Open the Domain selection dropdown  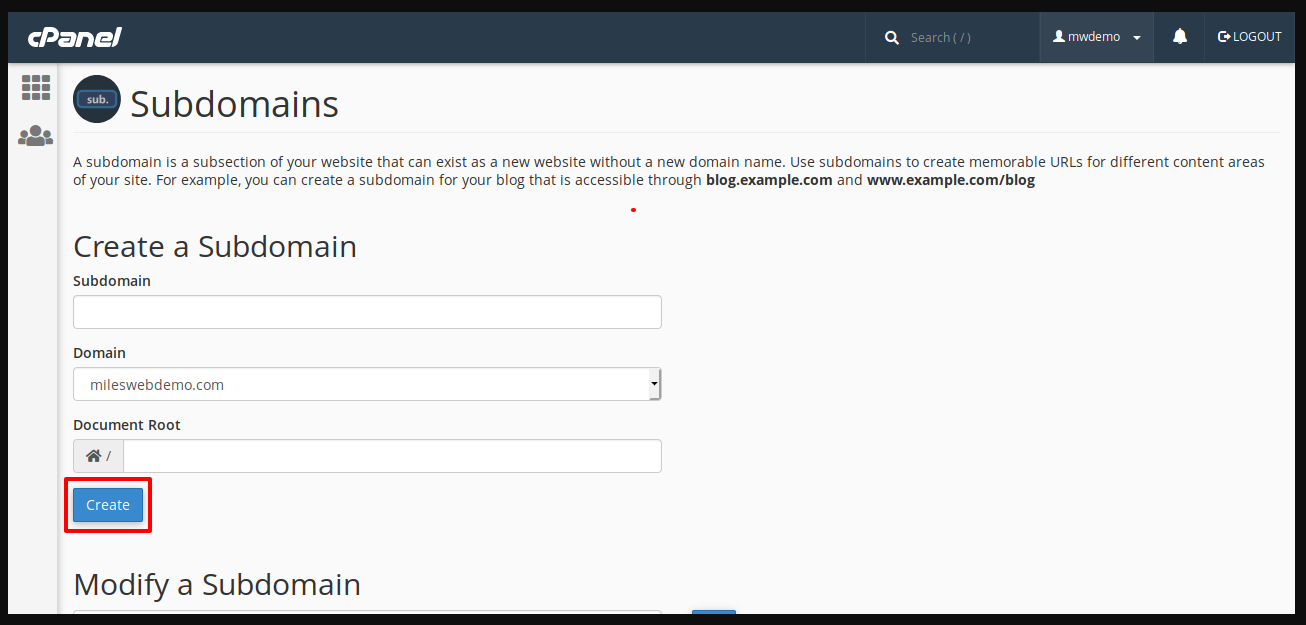click(x=366, y=384)
